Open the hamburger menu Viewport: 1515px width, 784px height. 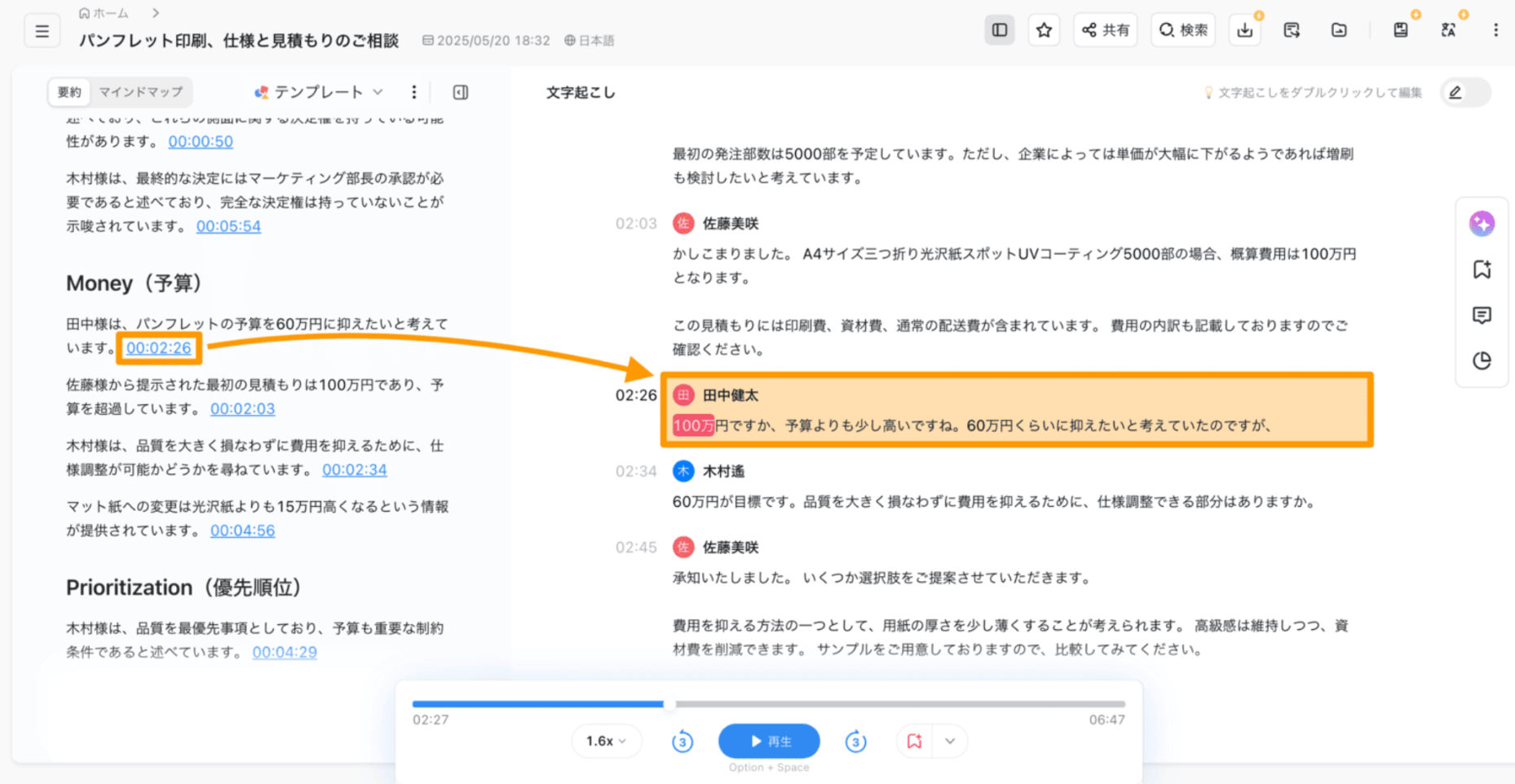42,32
